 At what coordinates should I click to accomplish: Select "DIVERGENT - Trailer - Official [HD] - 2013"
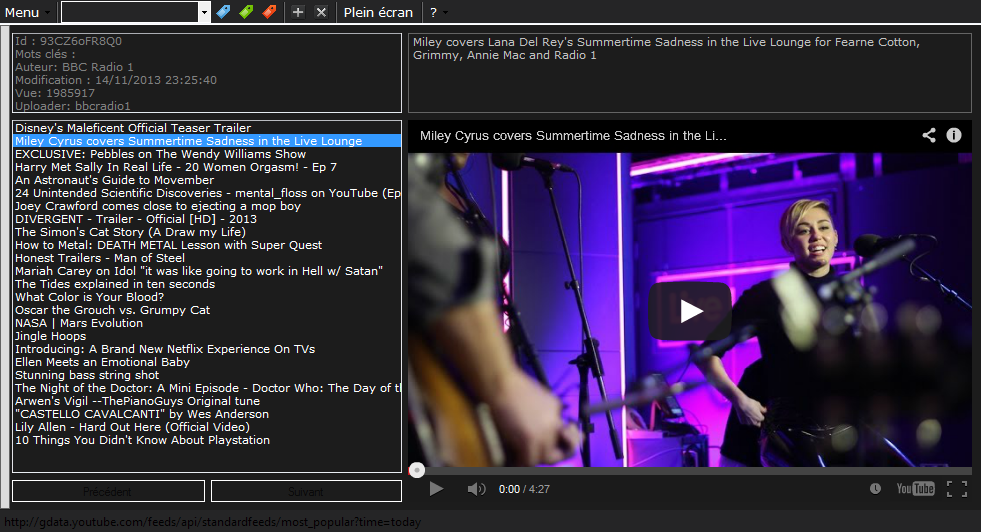207,219
